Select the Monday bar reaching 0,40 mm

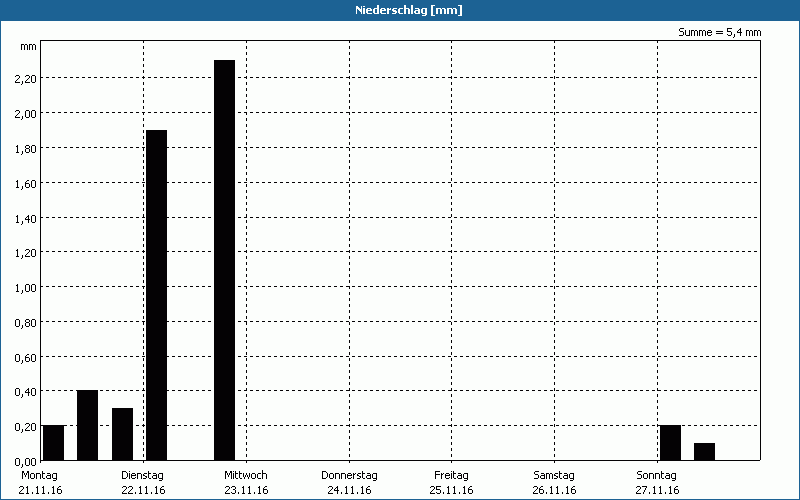[87, 425]
